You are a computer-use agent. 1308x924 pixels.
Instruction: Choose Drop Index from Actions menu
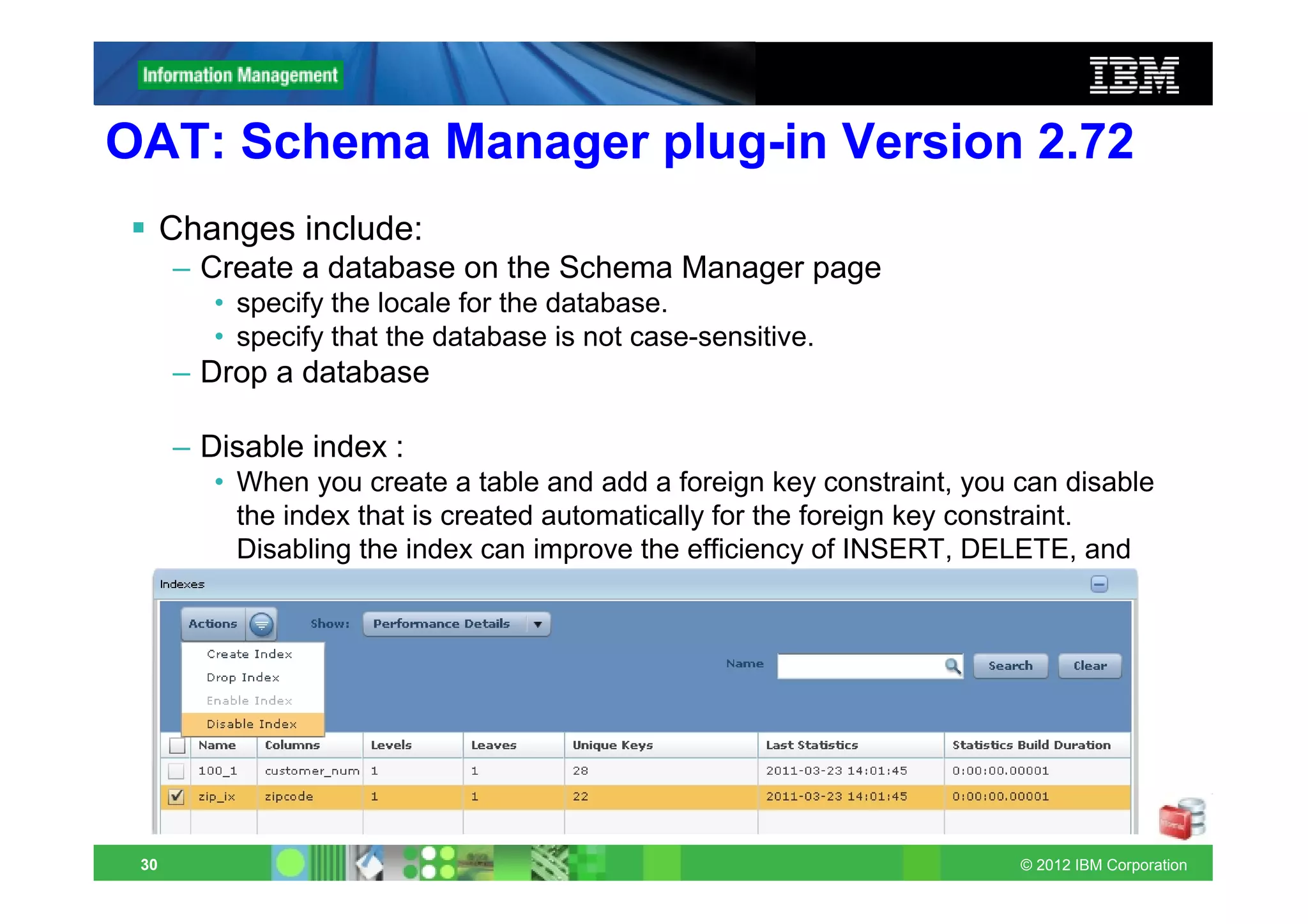pyautogui.click(x=243, y=678)
